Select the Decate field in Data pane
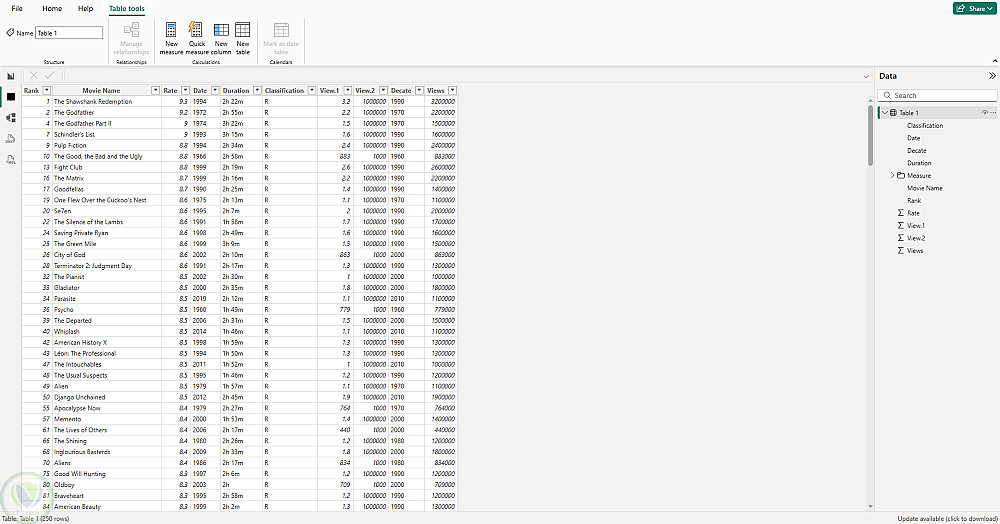The width and height of the screenshot is (1000, 524). click(916, 150)
